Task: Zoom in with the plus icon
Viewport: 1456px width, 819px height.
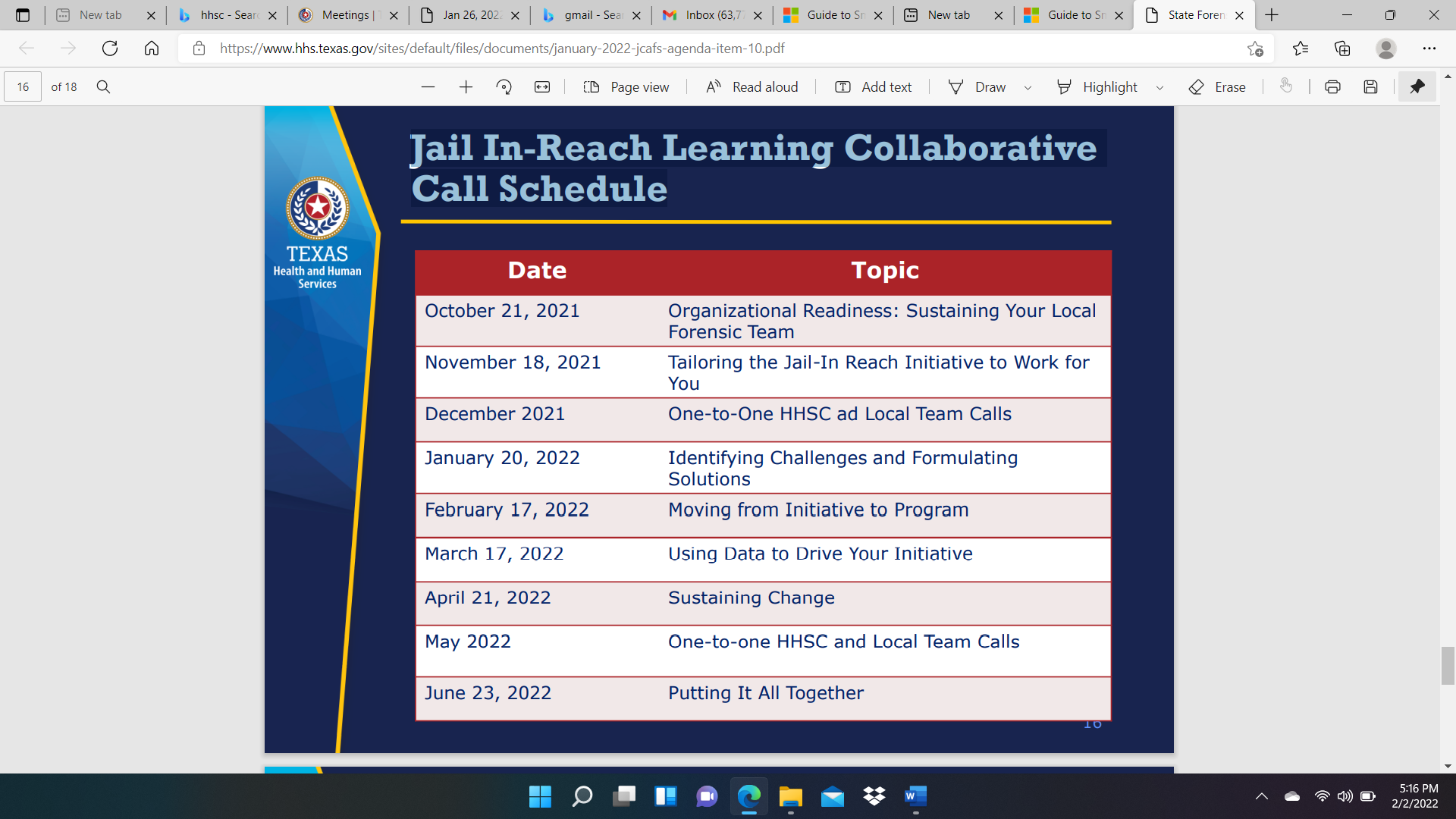Action: (466, 87)
